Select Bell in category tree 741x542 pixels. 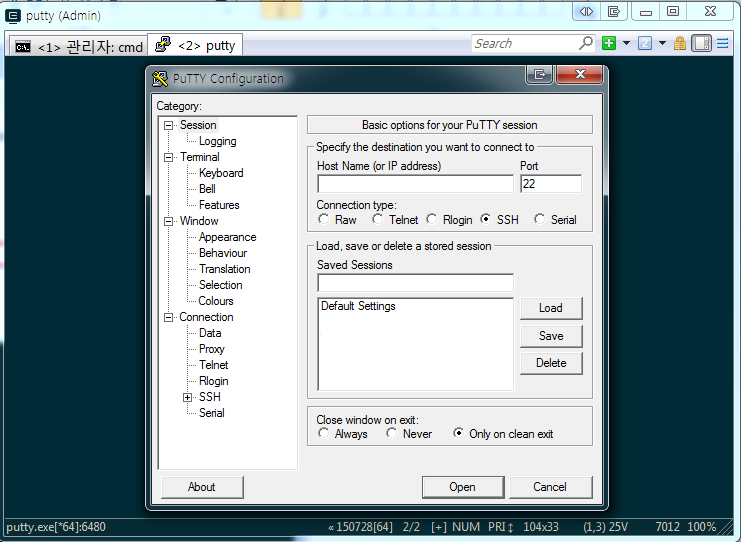(207, 189)
